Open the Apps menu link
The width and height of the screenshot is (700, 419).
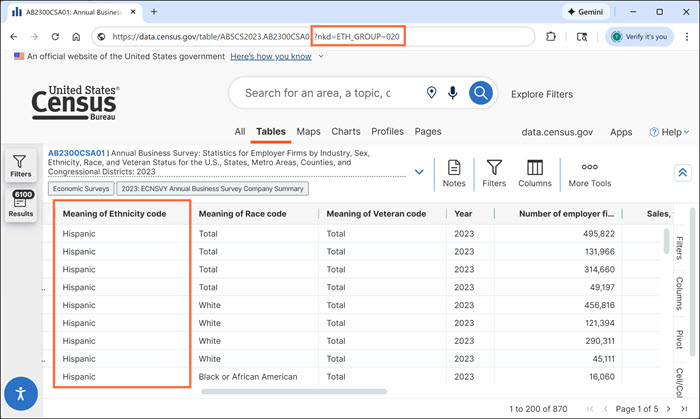pyautogui.click(x=621, y=132)
